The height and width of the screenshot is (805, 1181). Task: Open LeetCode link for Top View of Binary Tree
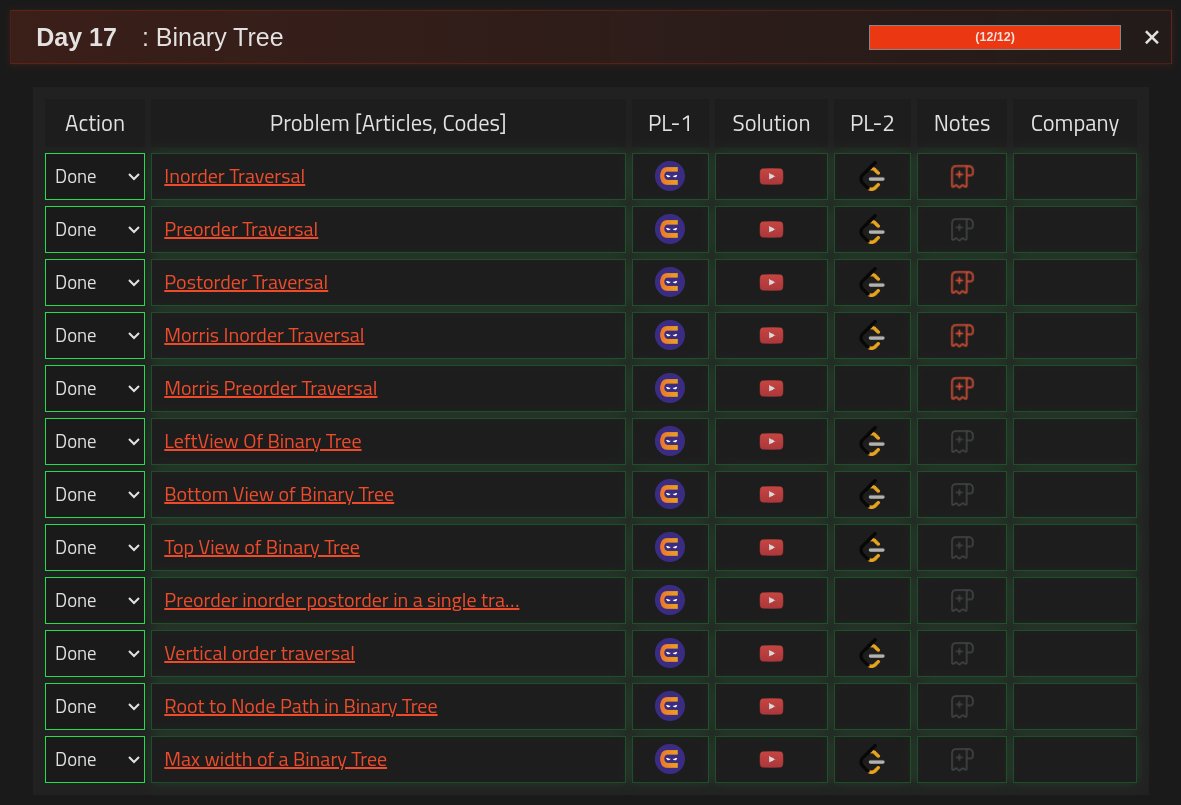pos(872,548)
